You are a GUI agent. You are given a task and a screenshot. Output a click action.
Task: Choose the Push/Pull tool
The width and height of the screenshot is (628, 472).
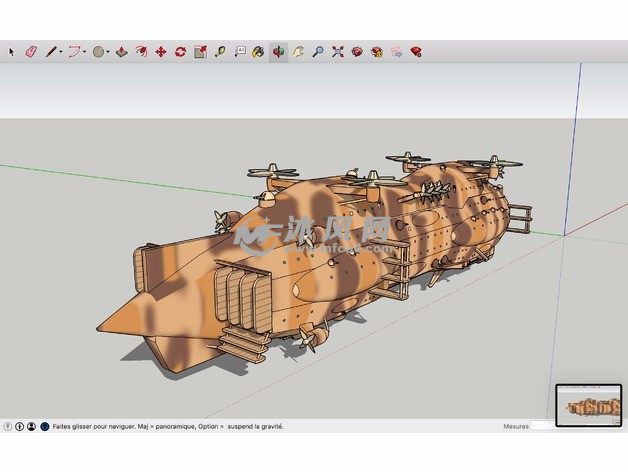(121, 51)
